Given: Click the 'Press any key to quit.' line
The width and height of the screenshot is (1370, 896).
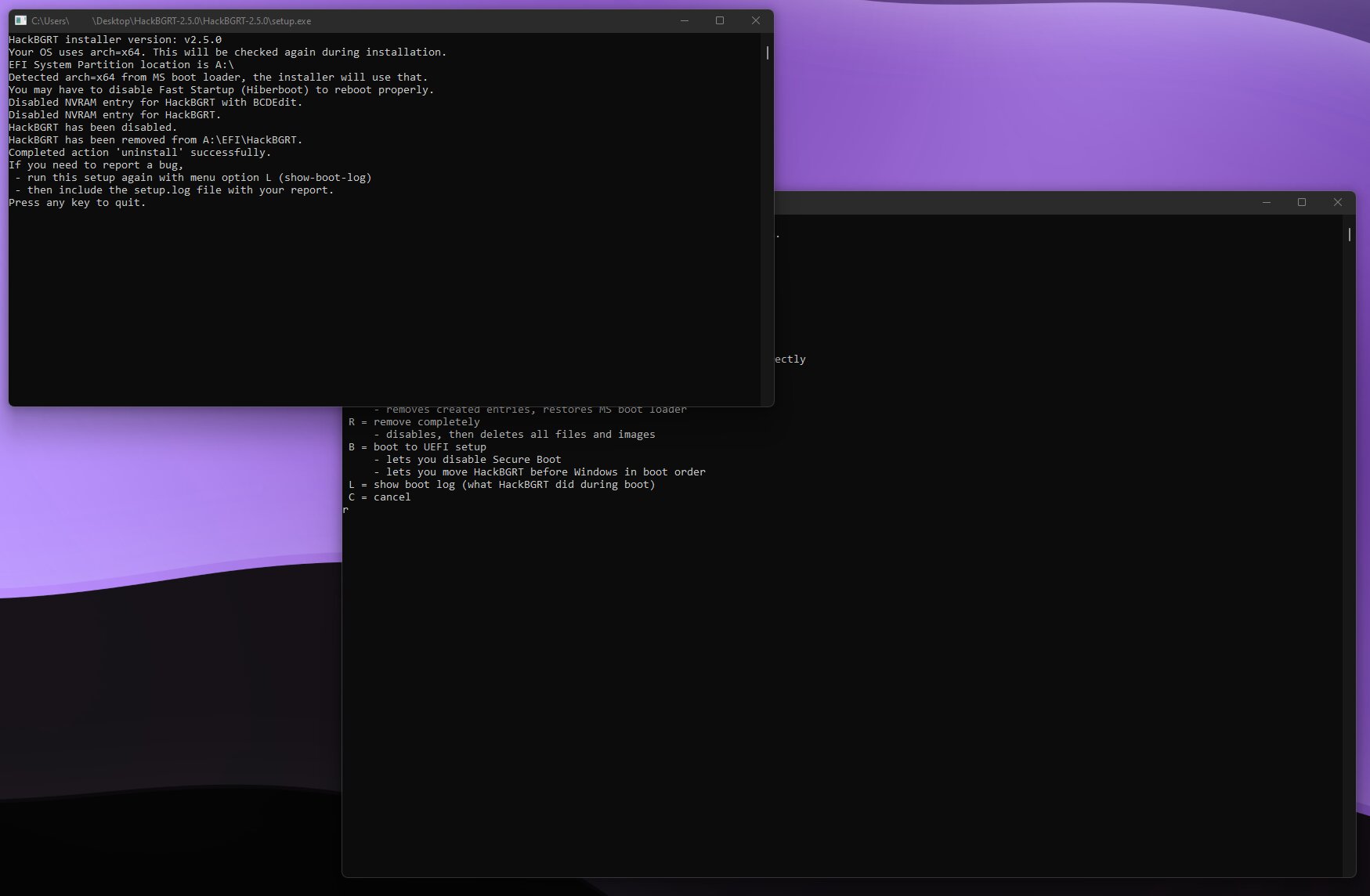Looking at the screenshot, I should tap(78, 203).
